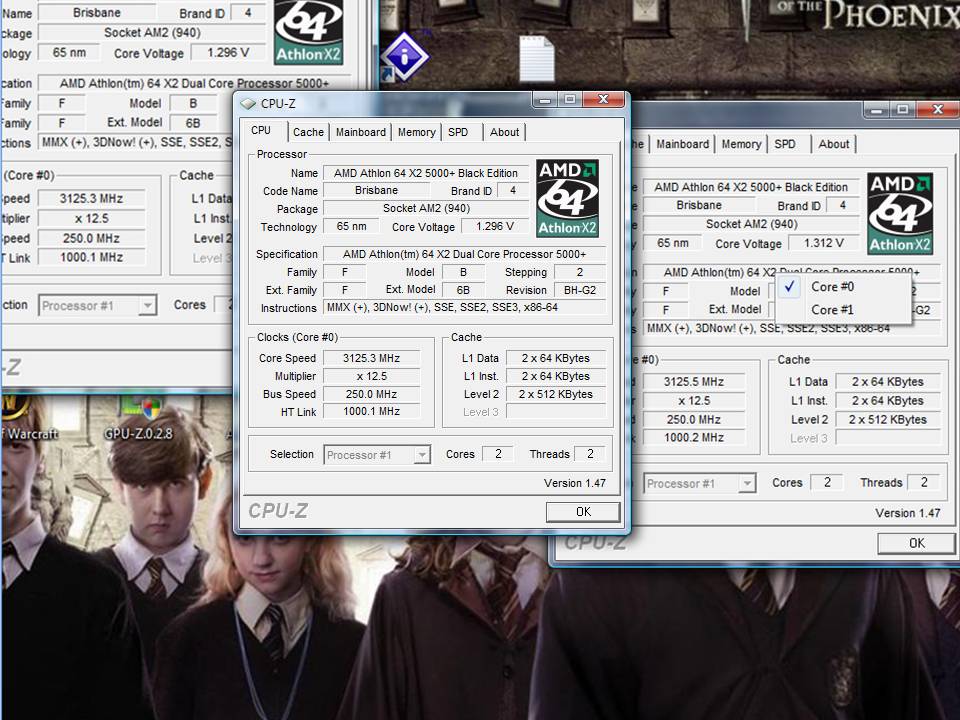Click the Version 1.47 label in the front window

click(575, 483)
